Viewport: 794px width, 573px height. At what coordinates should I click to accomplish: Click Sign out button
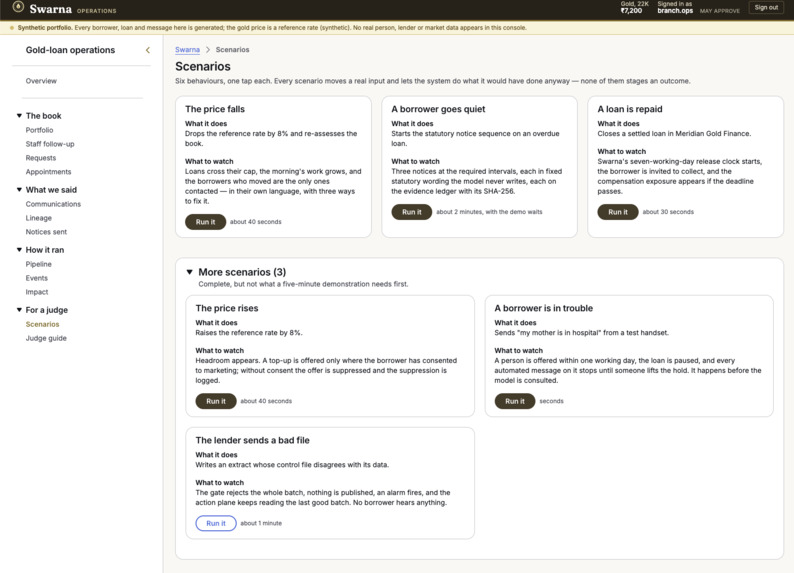click(x=766, y=8)
